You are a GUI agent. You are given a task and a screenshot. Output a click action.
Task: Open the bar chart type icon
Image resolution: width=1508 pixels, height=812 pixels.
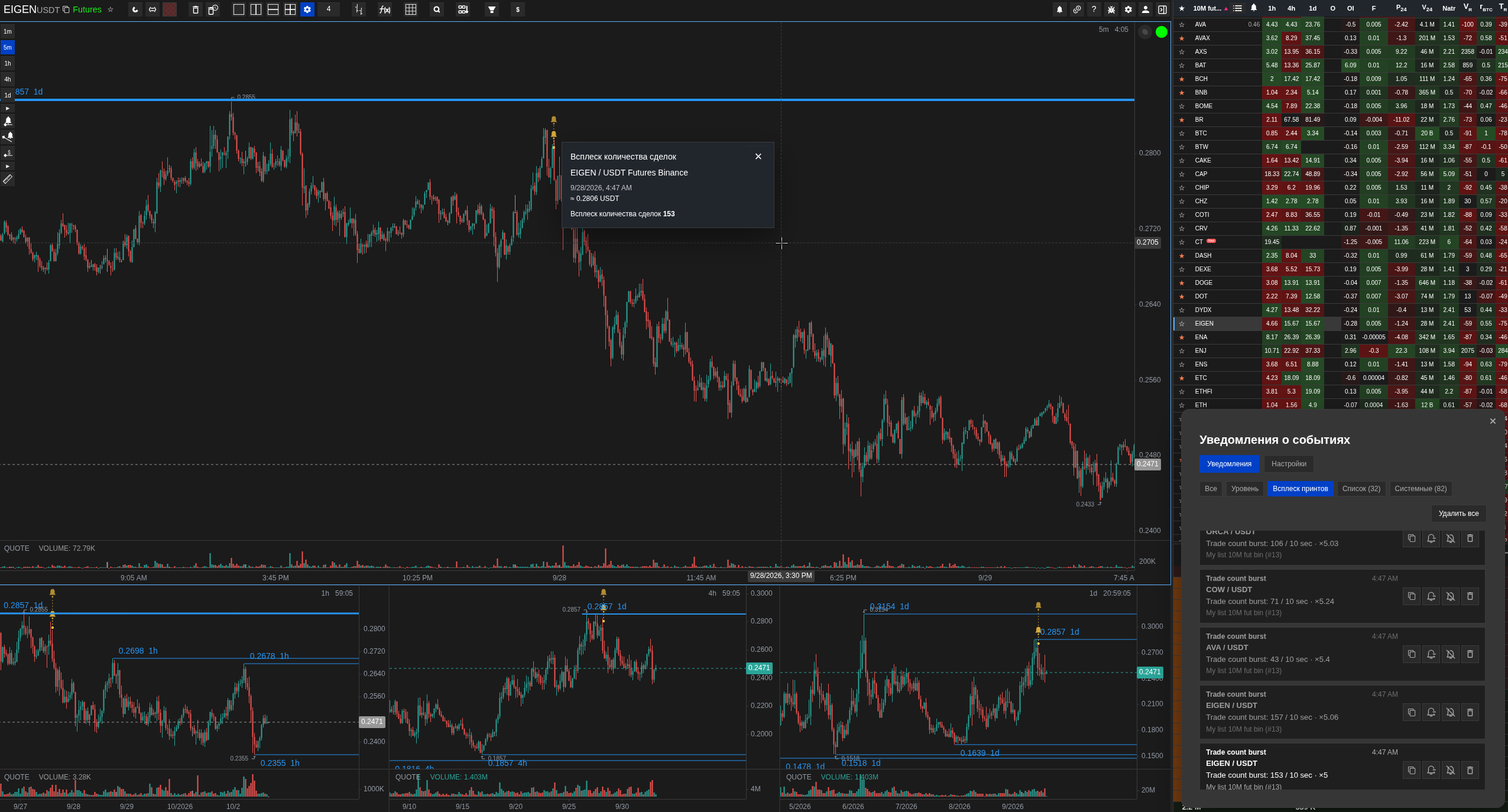[x=359, y=9]
